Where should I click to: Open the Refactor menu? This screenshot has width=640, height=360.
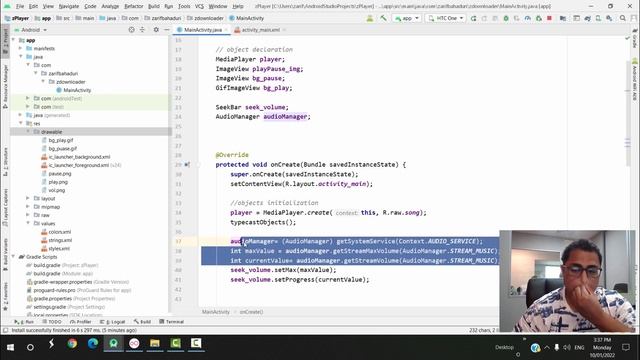(133, 6)
